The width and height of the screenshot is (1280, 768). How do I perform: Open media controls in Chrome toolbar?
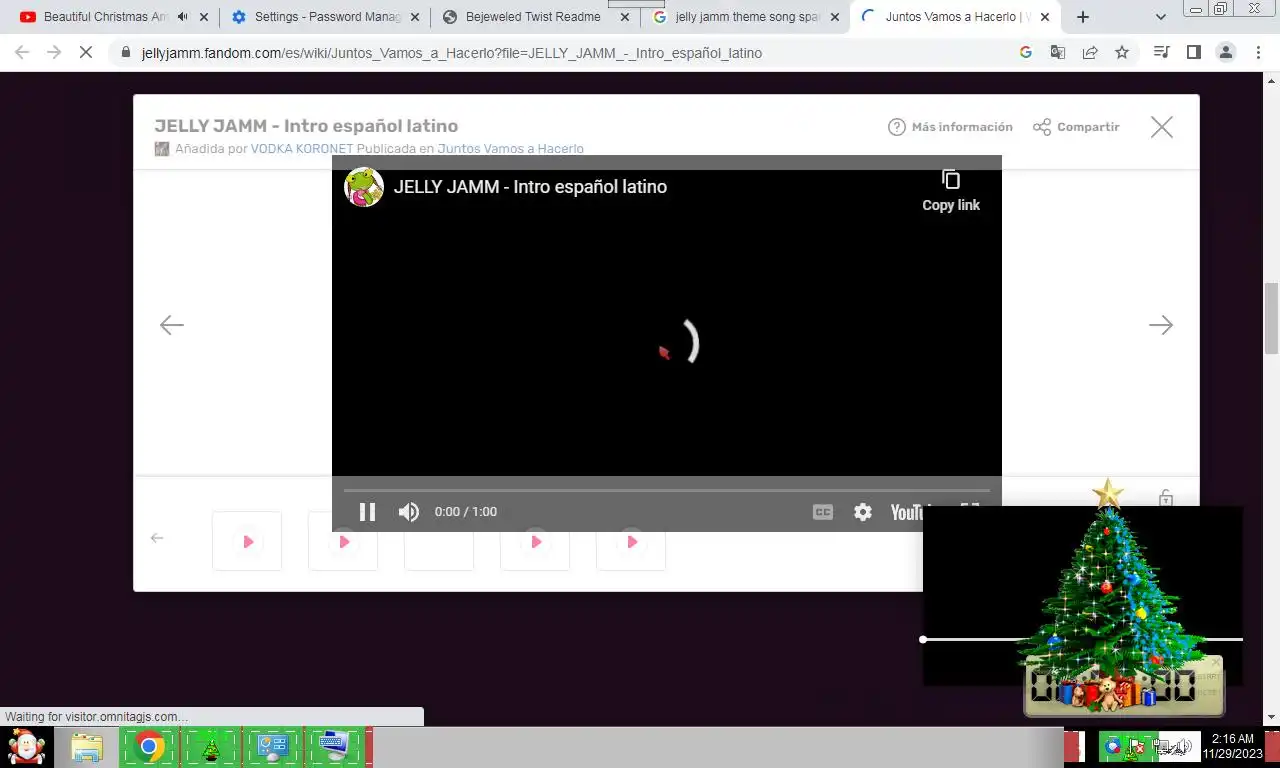point(1161,52)
